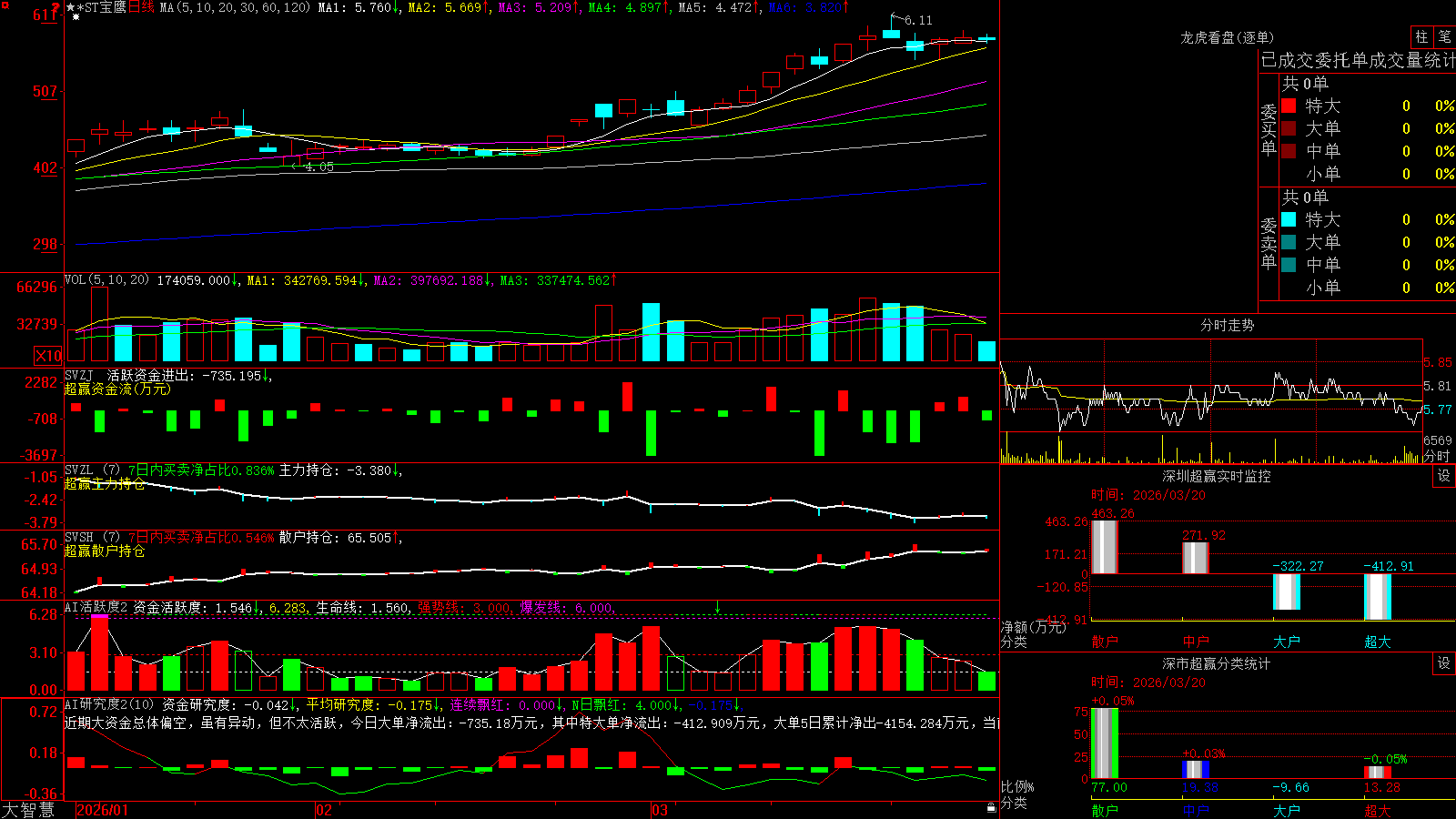Click MA(5,10,20,30,60,120) indicator label
Image resolution: width=1456 pixels, height=819 pixels.
[235, 7]
